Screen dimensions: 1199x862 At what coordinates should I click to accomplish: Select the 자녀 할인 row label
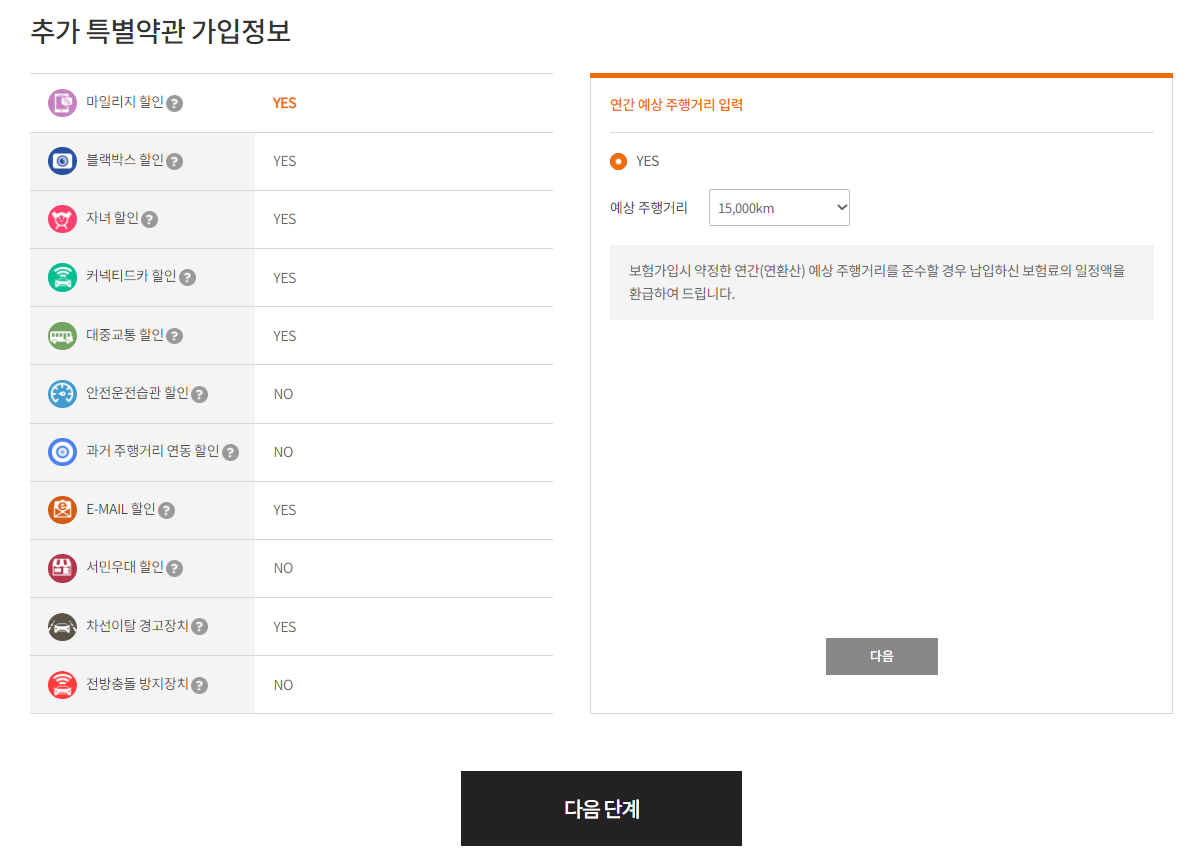point(112,218)
